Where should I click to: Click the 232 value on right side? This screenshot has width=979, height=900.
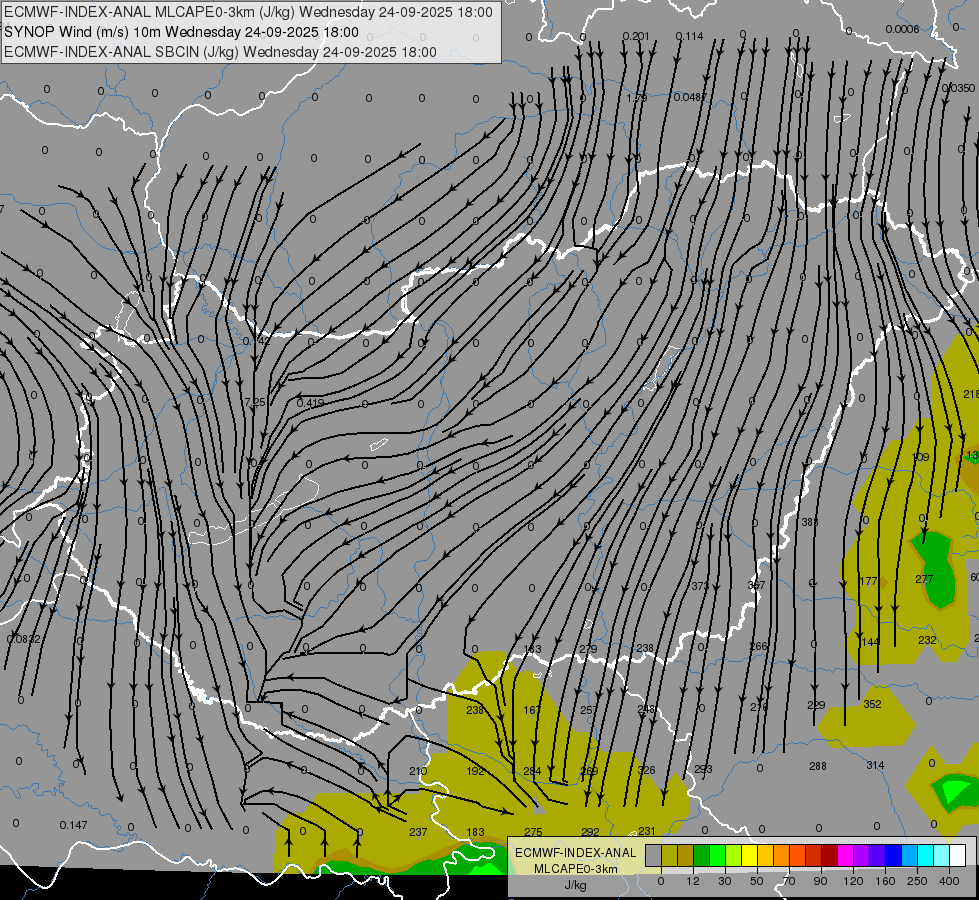(927, 640)
